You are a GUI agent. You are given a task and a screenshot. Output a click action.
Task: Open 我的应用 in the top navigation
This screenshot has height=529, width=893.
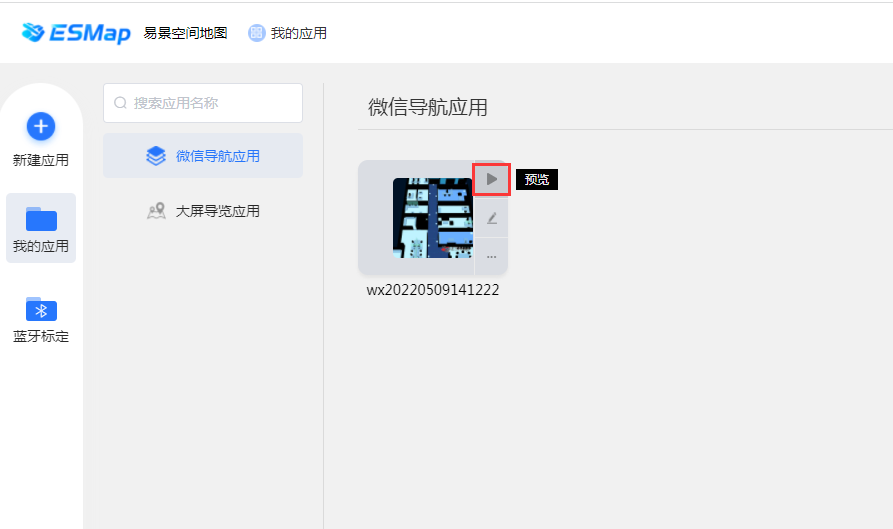pyautogui.click(x=288, y=33)
